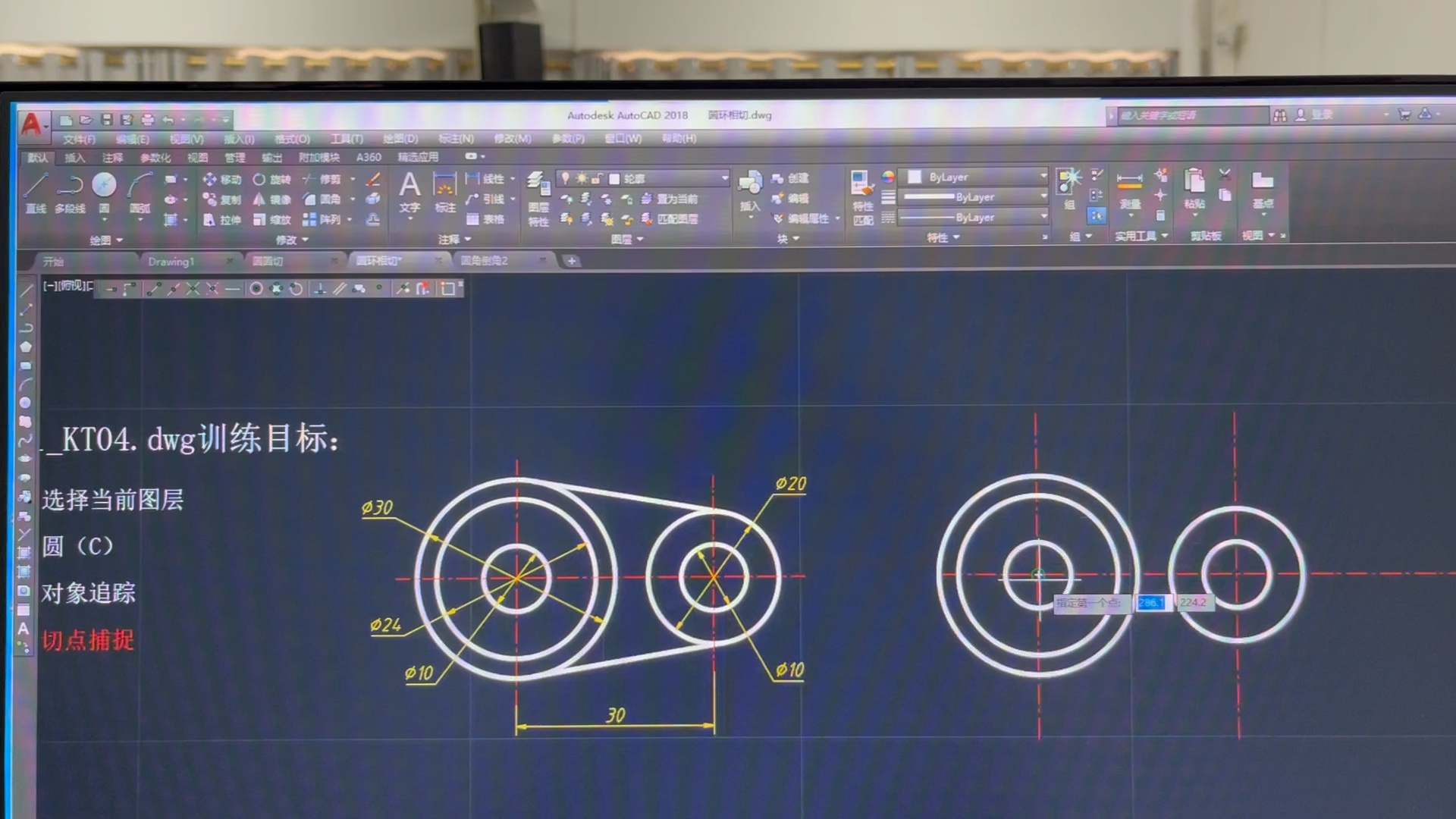
Task: Click the keyword search input field
Action: tap(1191, 115)
